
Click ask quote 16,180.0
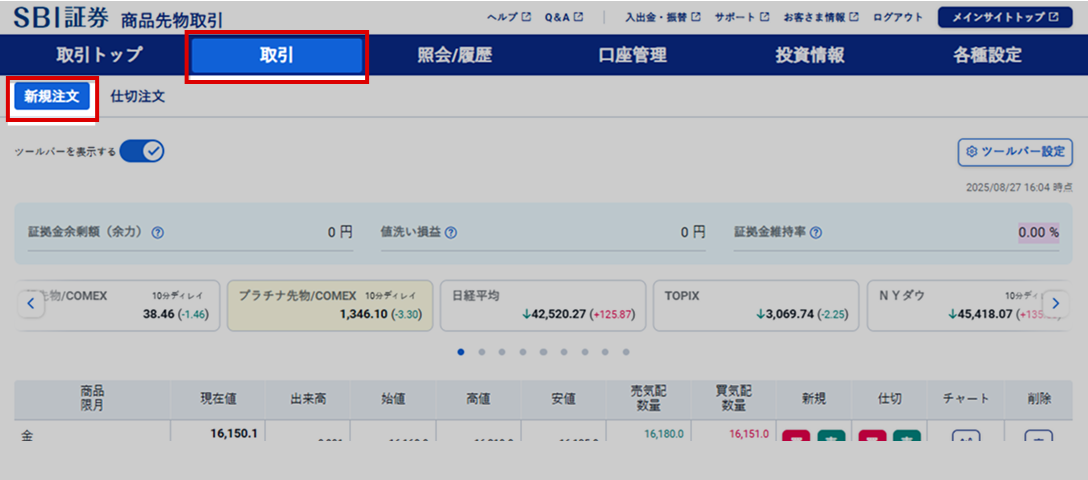click(x=663, y=434)
